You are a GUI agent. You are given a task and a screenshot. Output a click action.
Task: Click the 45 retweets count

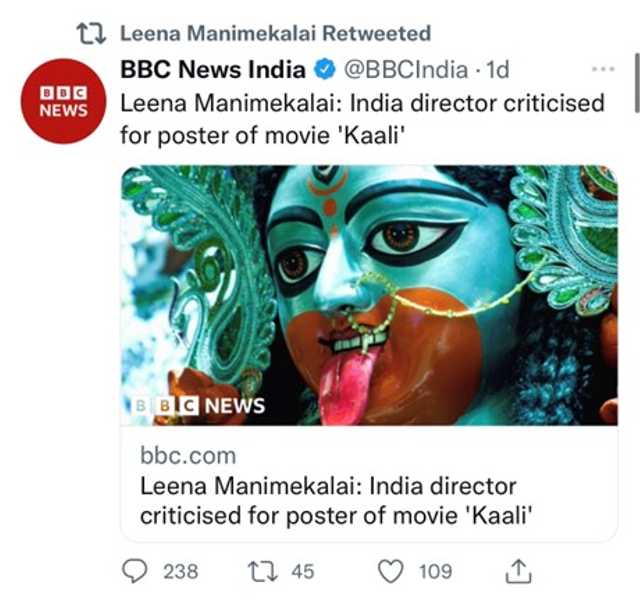tap(302, 571)
